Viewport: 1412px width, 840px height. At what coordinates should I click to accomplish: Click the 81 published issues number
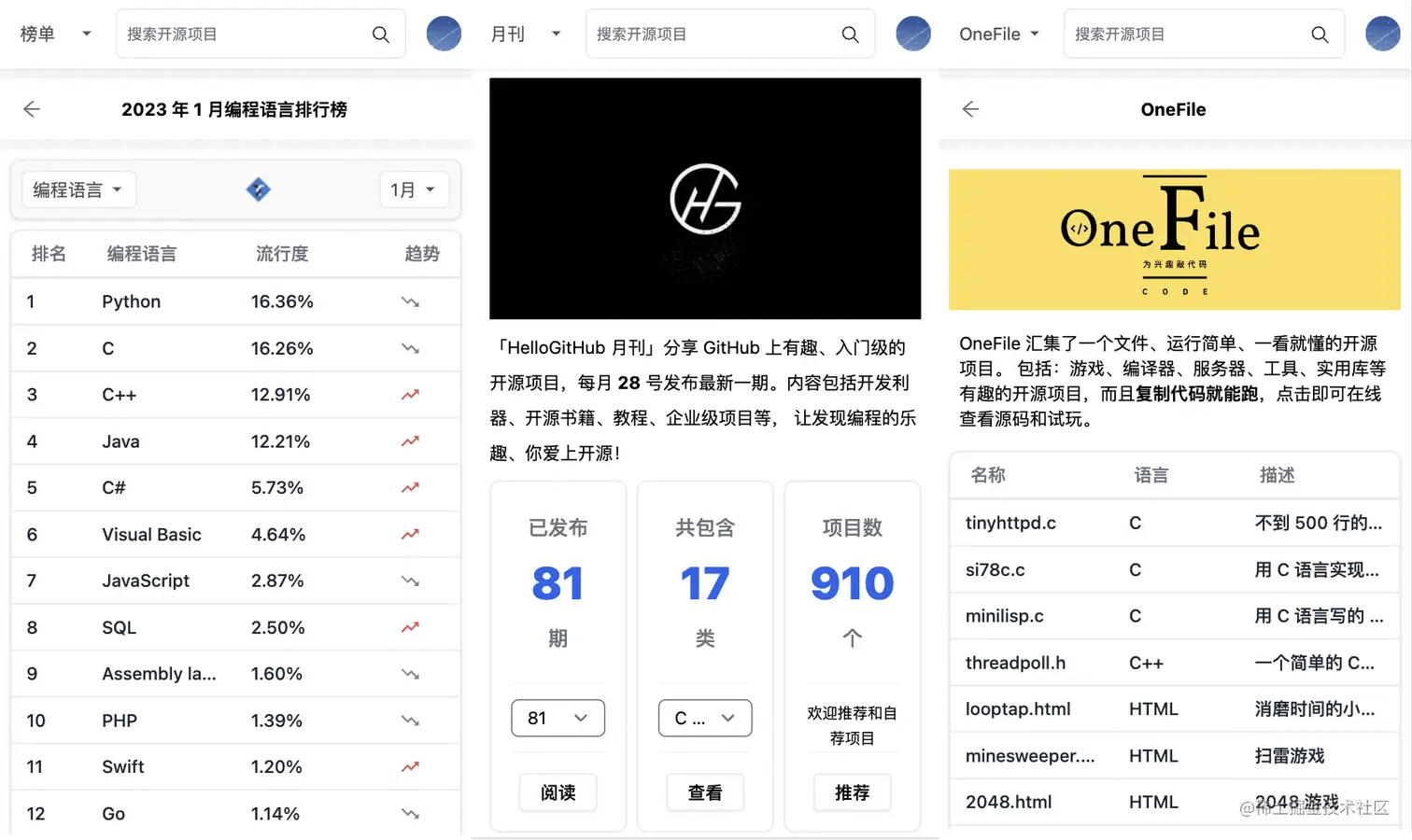pyautogui.click(x=558, y=583)
